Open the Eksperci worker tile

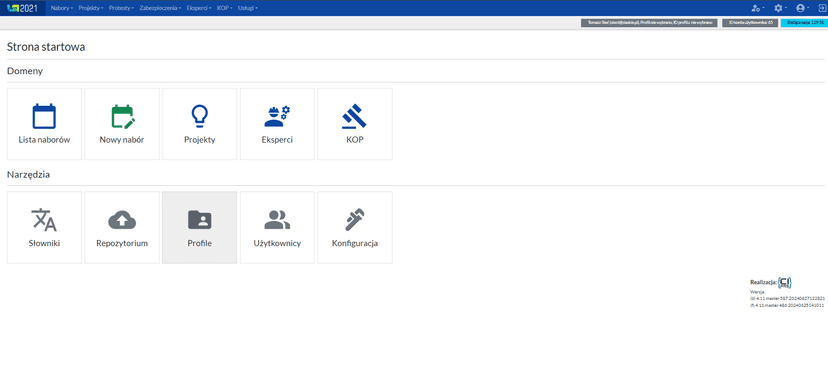(277, 124)
